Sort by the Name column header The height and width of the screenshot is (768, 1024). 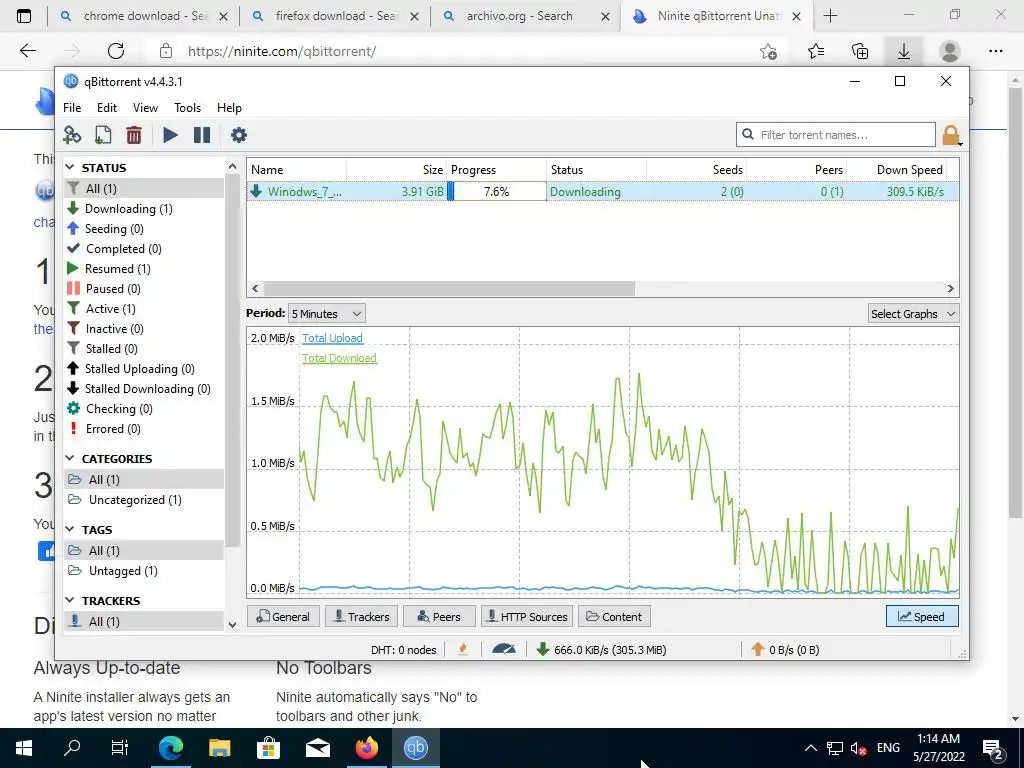click(297, 170)
